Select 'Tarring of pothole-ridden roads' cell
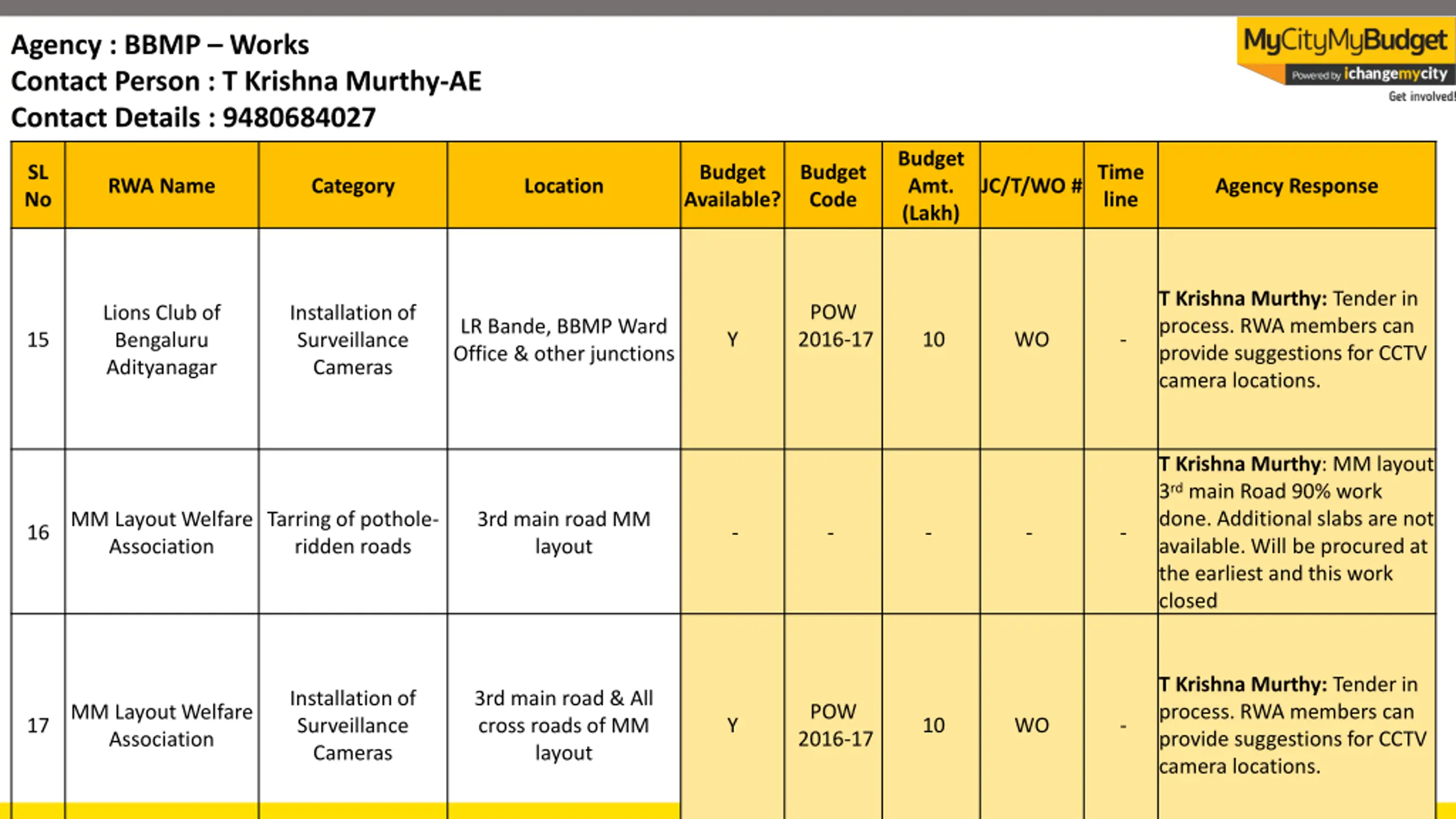Viewport: 1456px width, 819px height. point(353,532)
